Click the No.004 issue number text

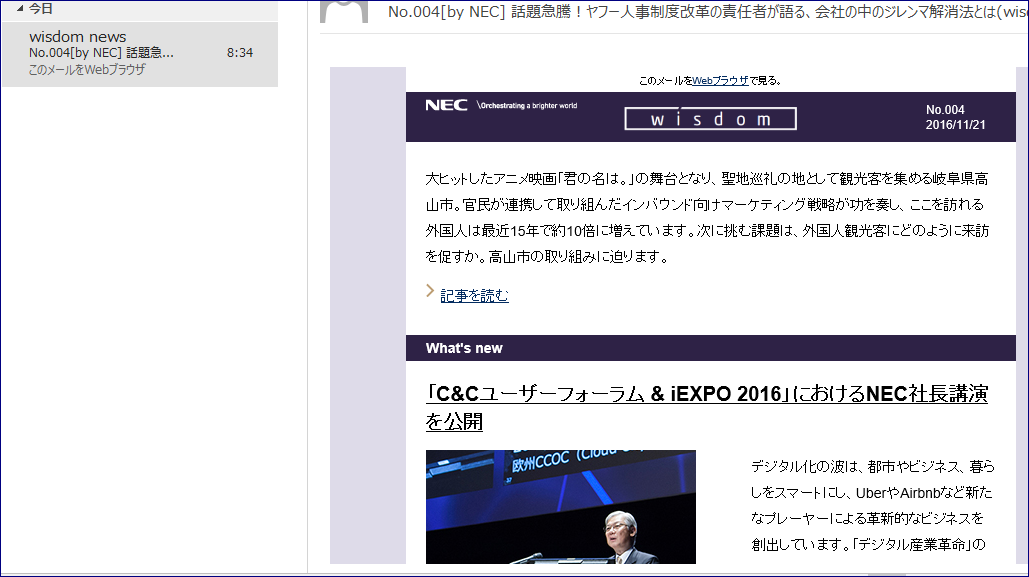(x=945, y=110)
